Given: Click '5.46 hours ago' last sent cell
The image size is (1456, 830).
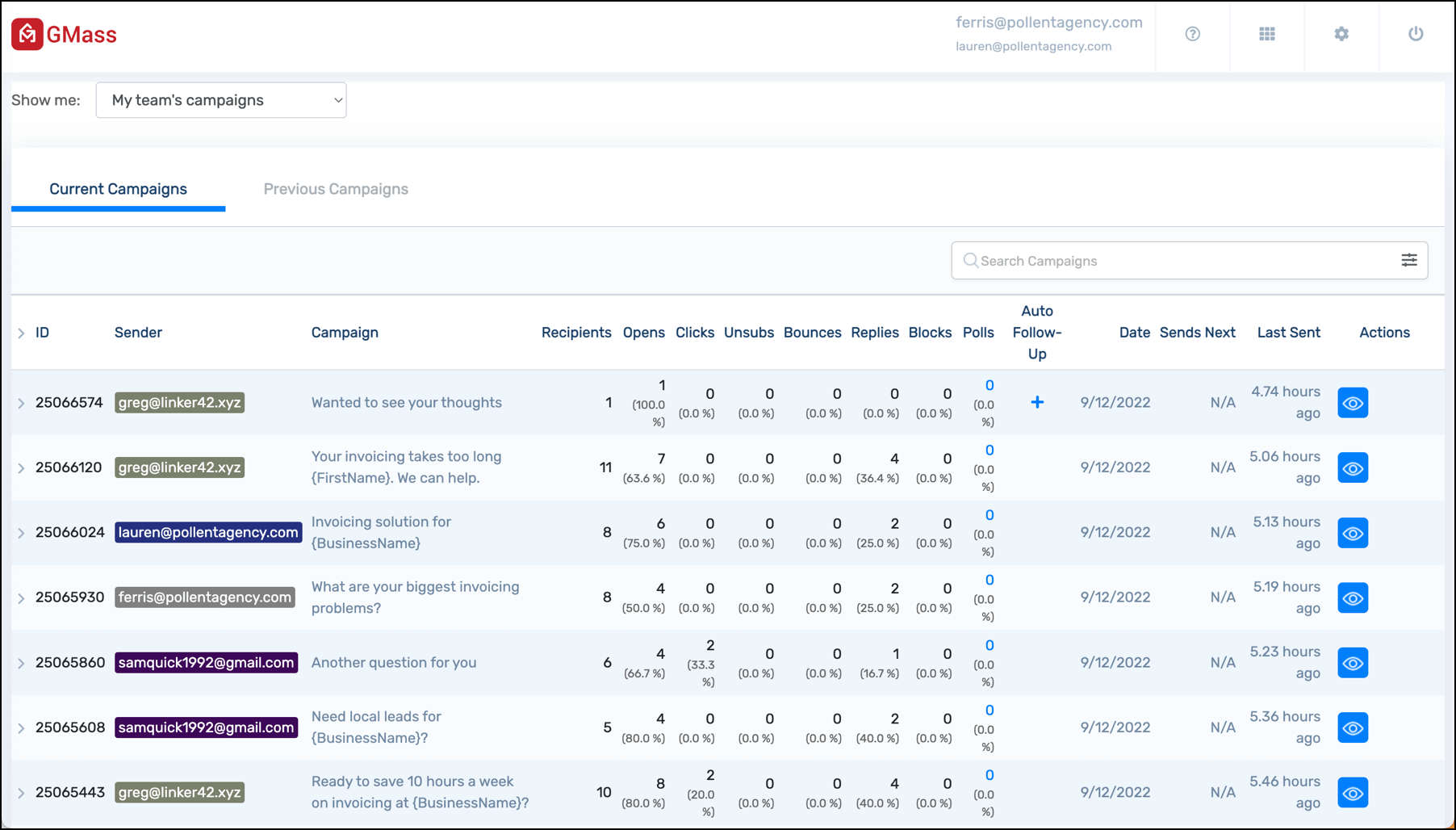Looking at the screenshot, I should [1284, 792].
